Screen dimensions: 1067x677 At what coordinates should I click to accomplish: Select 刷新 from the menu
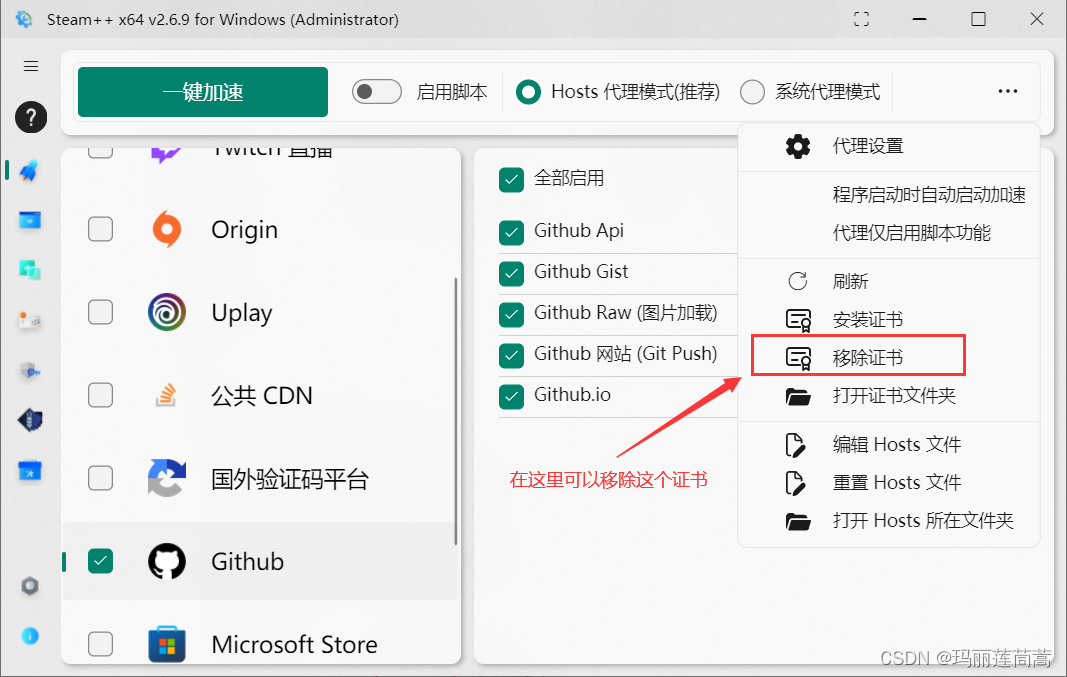(x=889, y=281)
